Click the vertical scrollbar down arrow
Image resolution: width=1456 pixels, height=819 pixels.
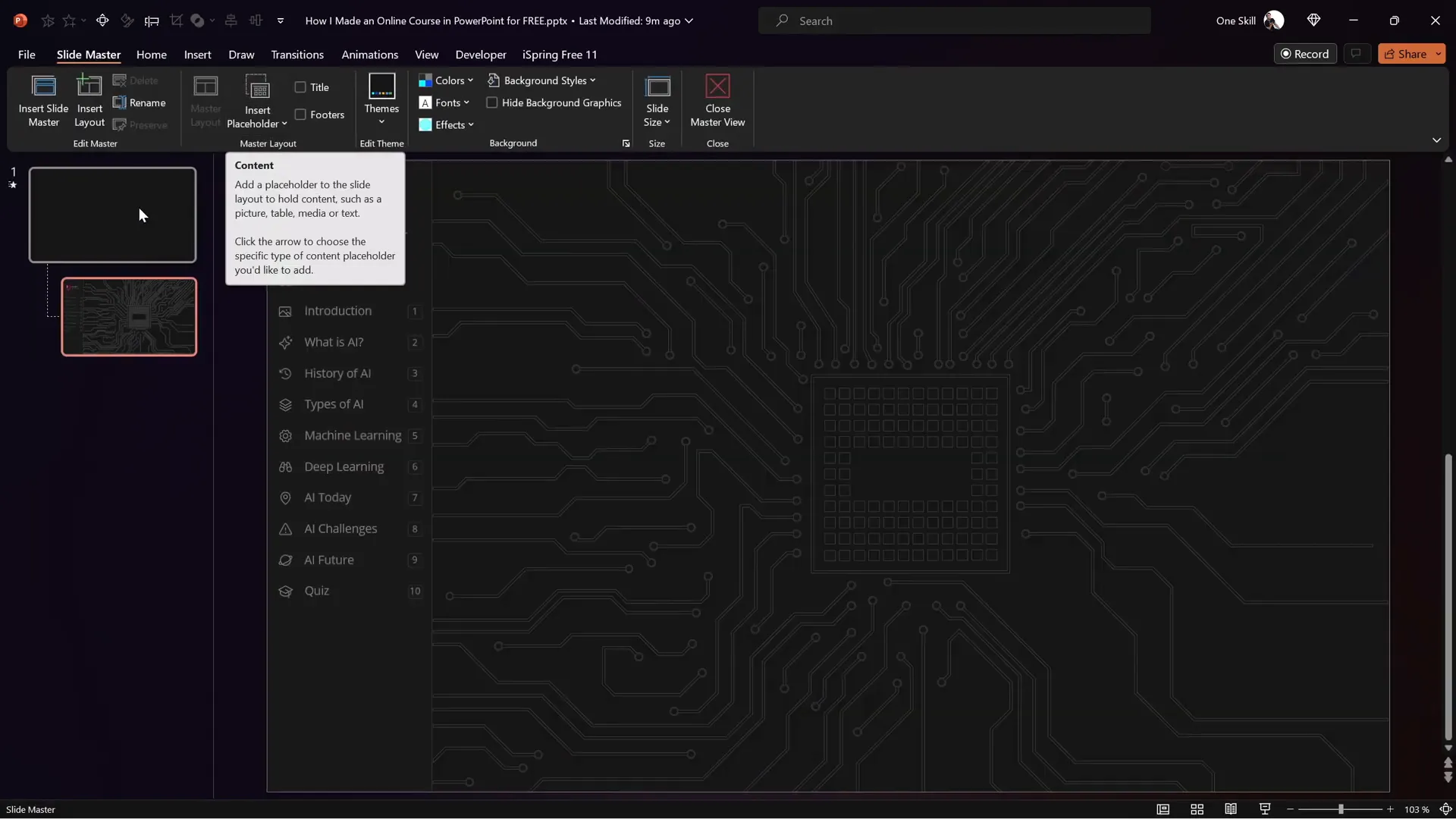point(1448,748)
